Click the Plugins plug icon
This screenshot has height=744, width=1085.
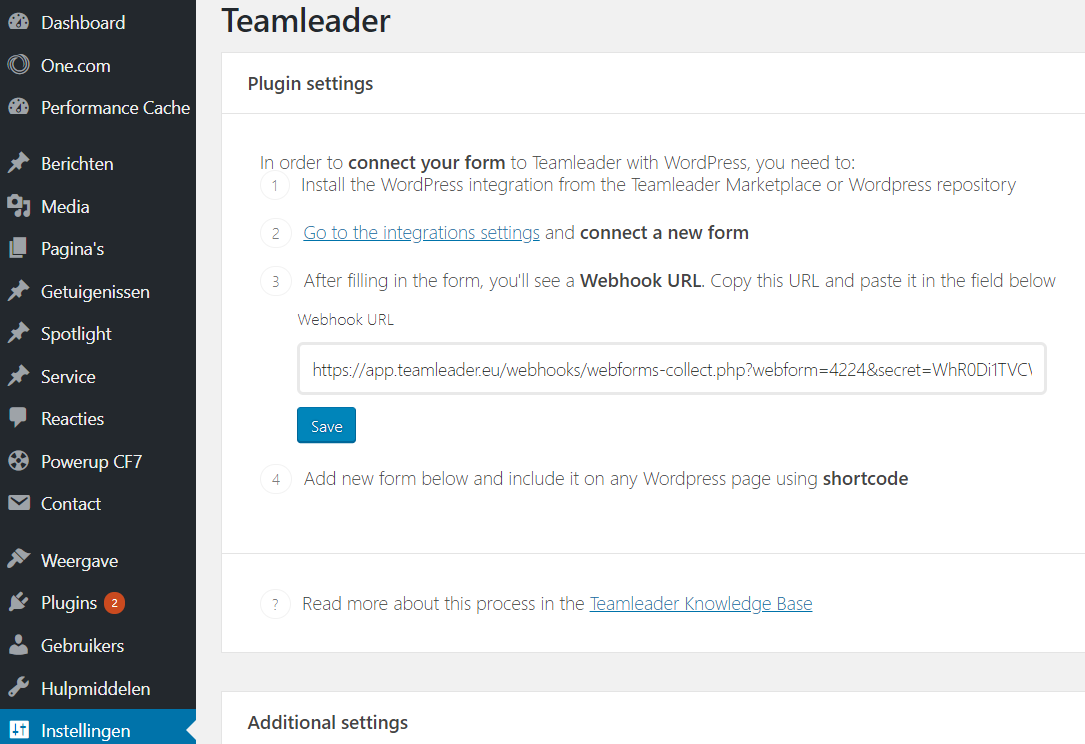pyautogui.click(x=19, y=603)
